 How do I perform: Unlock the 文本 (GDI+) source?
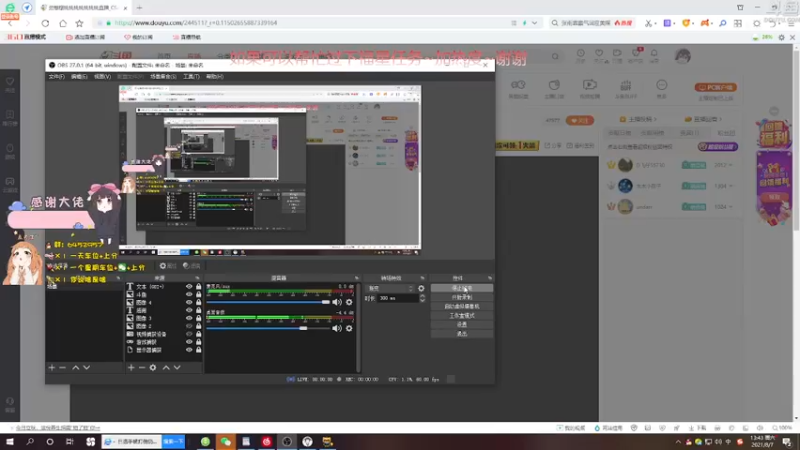coord(198,287)
